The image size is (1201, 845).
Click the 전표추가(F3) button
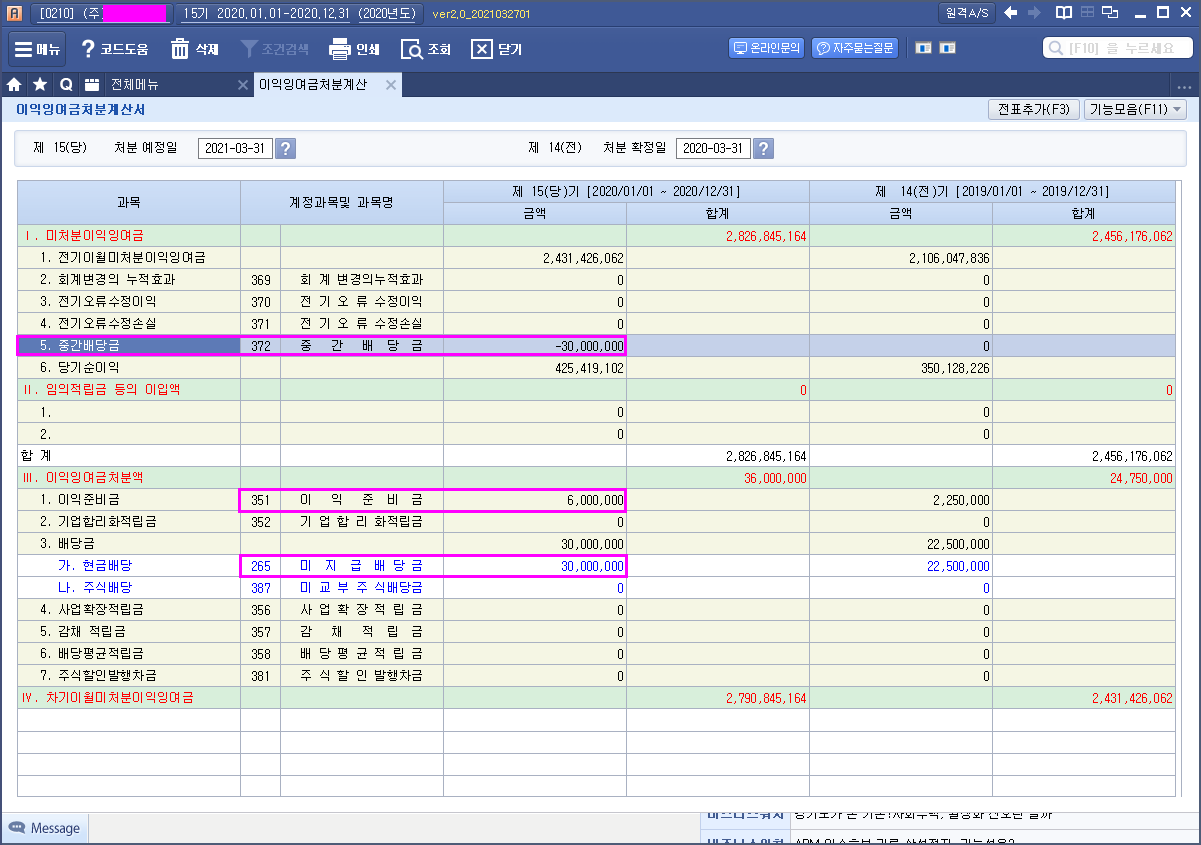pos(1033,110)
